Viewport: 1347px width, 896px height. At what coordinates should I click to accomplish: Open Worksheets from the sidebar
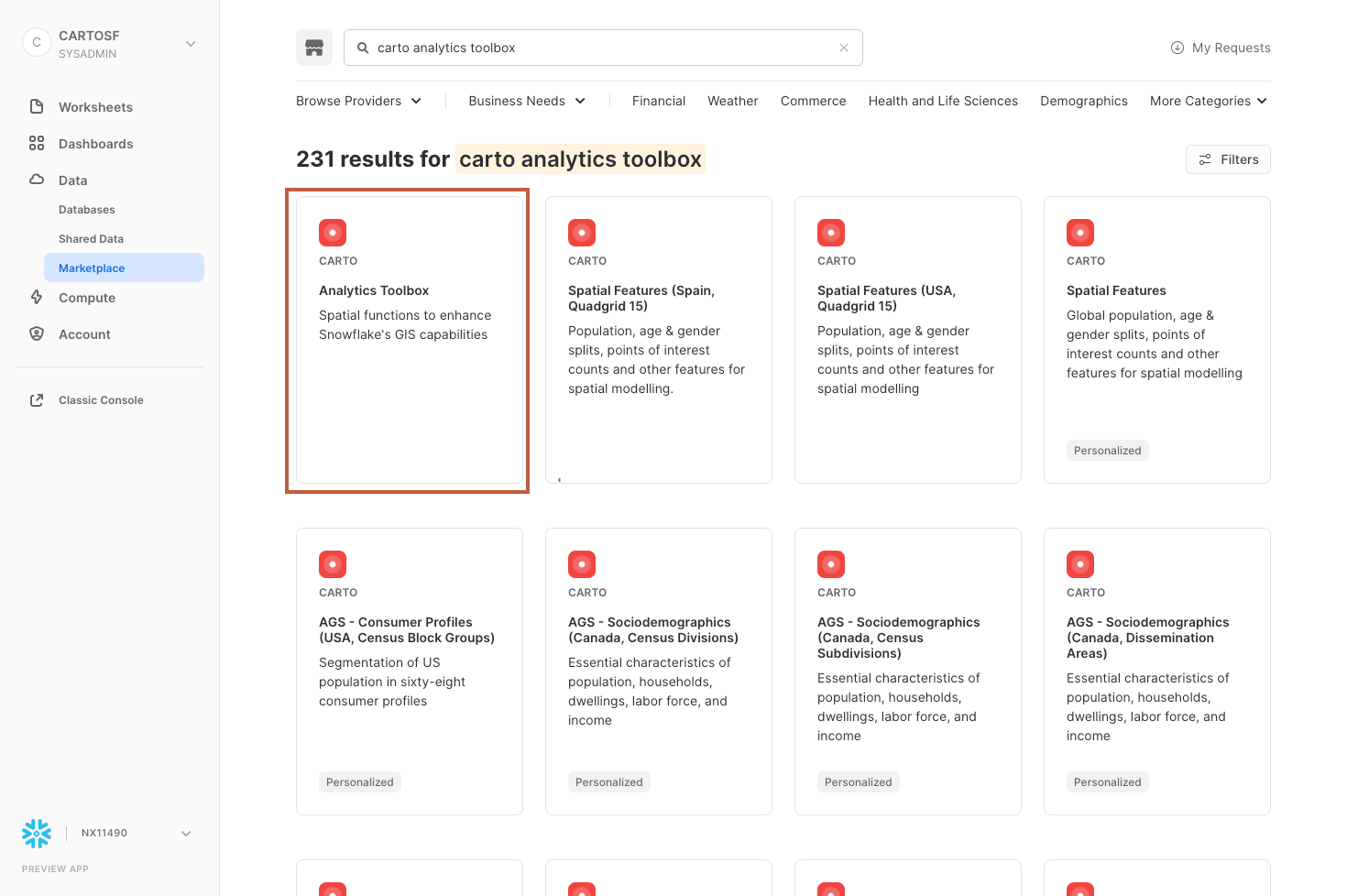(95, 107)
